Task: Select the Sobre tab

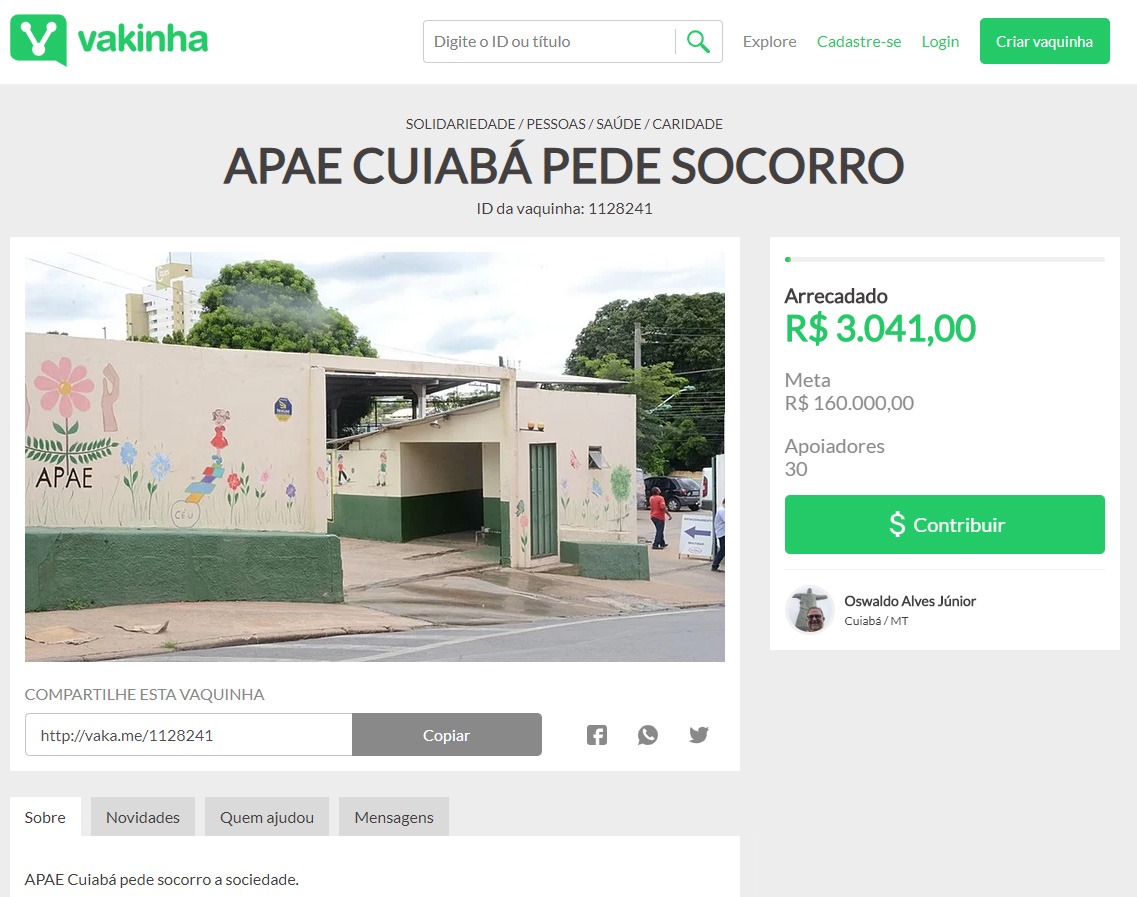Action: click(x=45, y=817)
